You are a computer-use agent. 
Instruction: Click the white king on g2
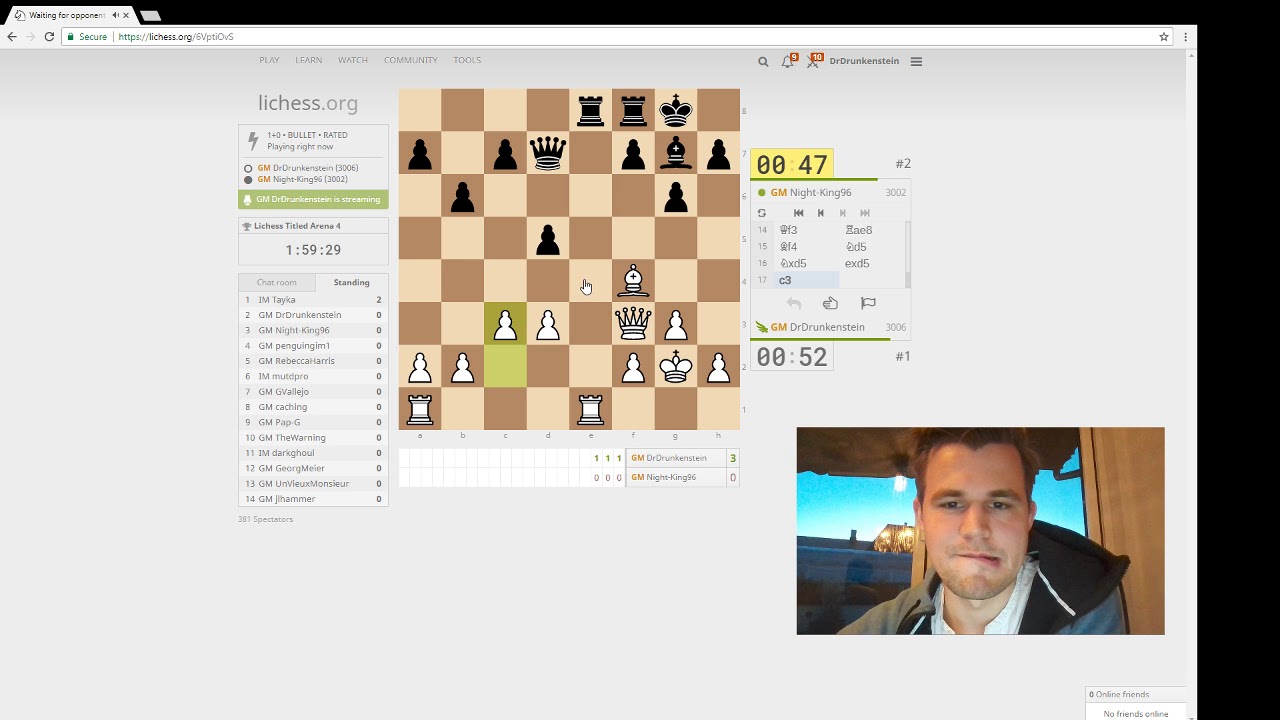click(676, 367)
